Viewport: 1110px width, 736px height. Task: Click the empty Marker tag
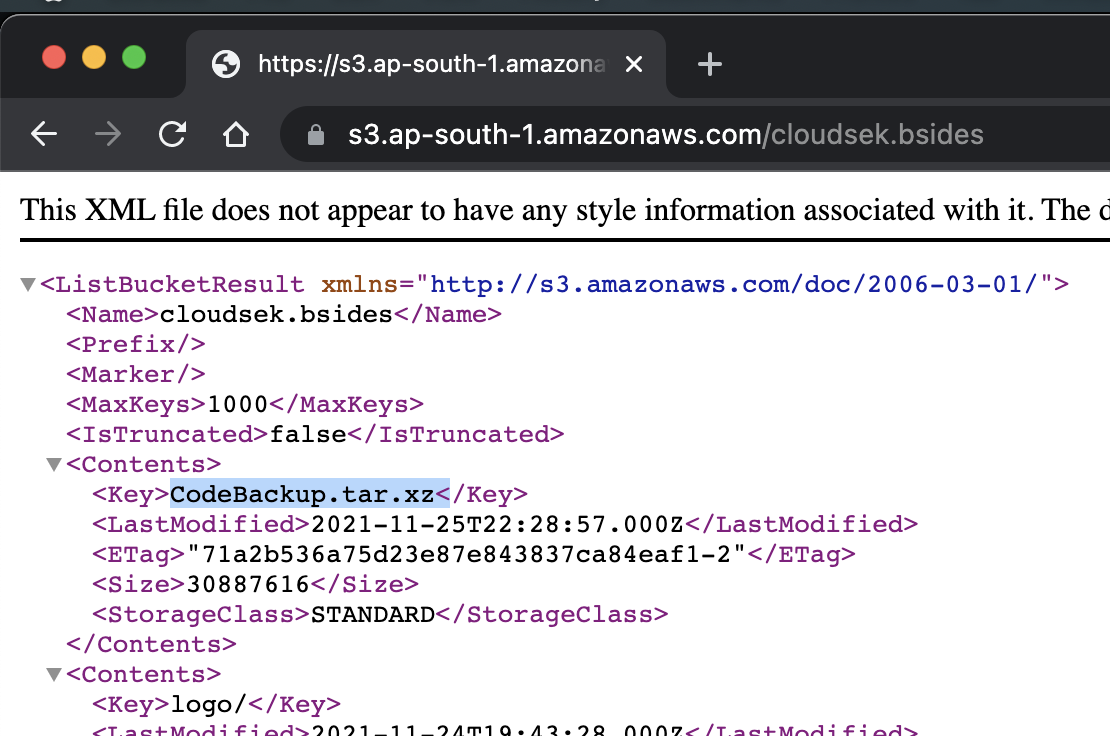[136, 374]
